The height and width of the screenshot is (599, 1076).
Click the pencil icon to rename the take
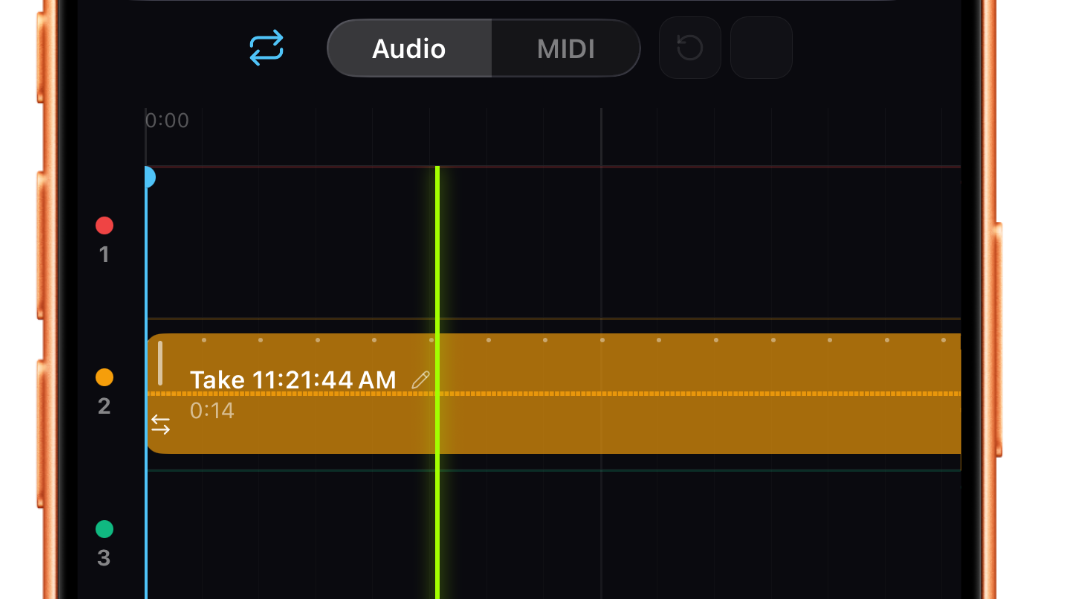tap(421, 380)
